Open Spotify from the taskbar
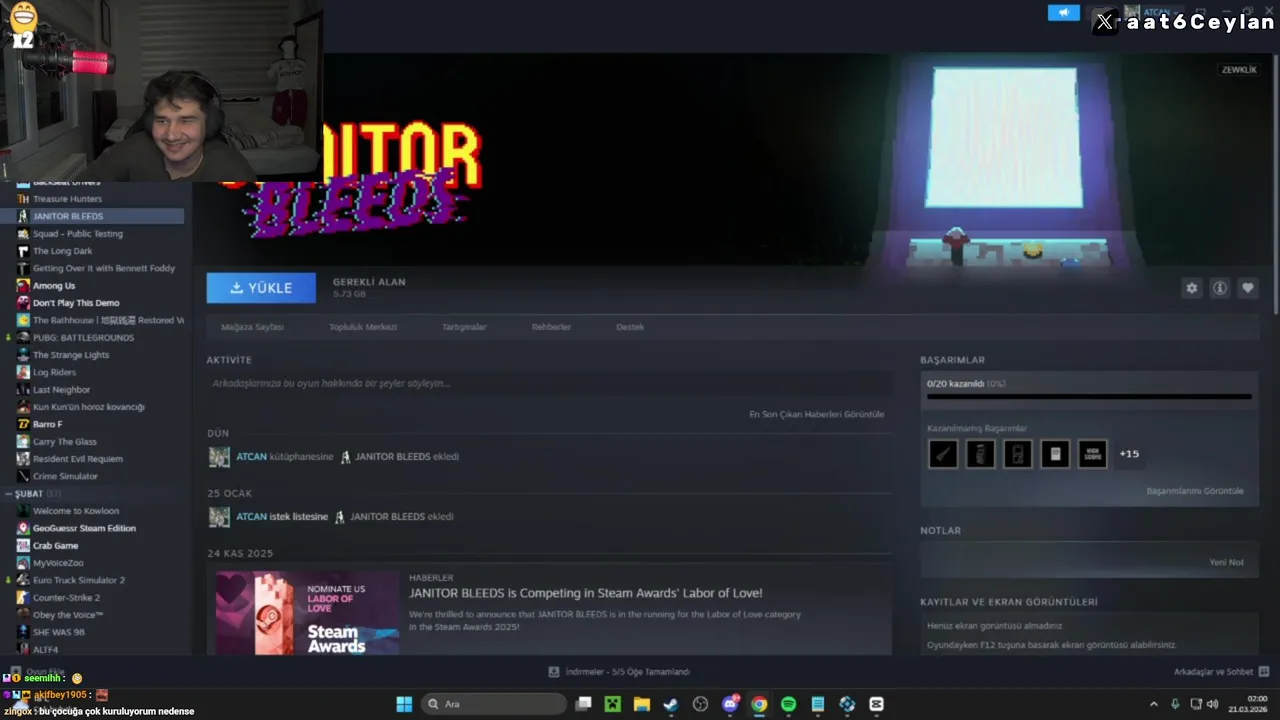Image resolution: width=1280 pixels, height=720 pixels. click(x=788, y=704)
